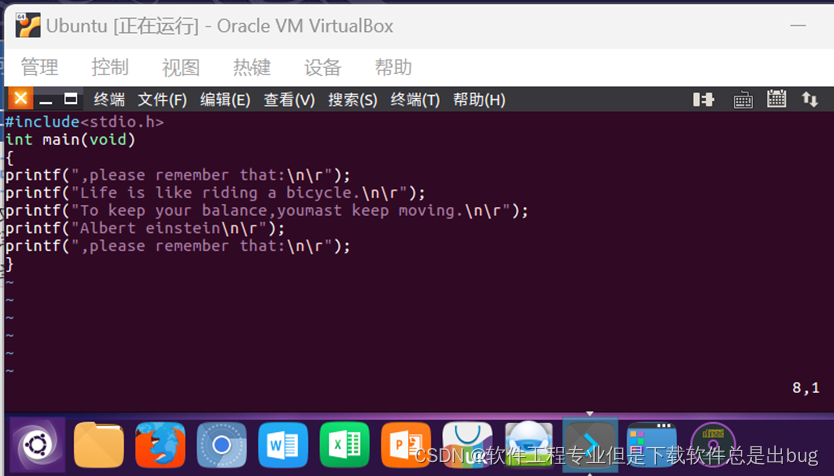The image size is (834, 476).
Task: Open the robot assistant dock icon
Action: [x=529, y=445]
